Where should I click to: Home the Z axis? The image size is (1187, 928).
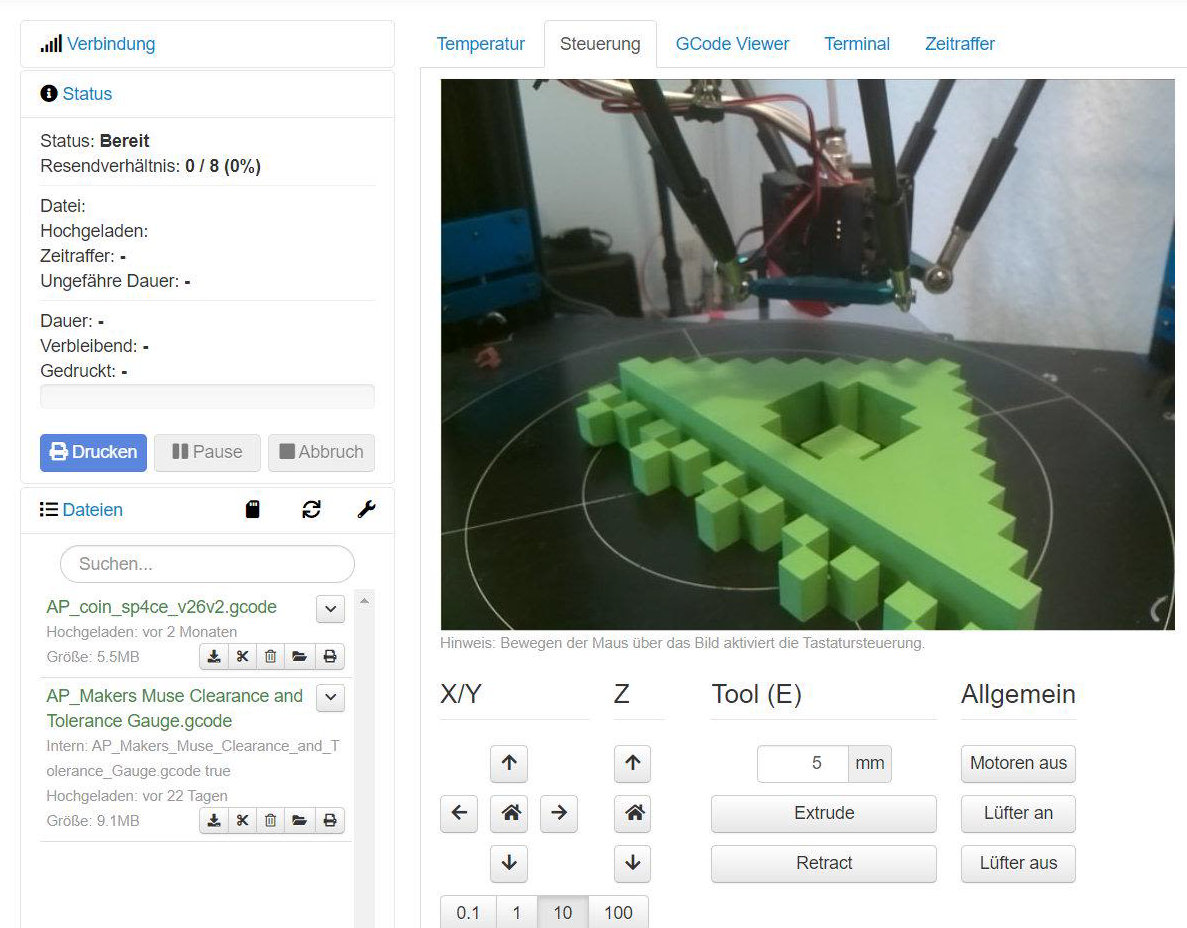(632, 813)
